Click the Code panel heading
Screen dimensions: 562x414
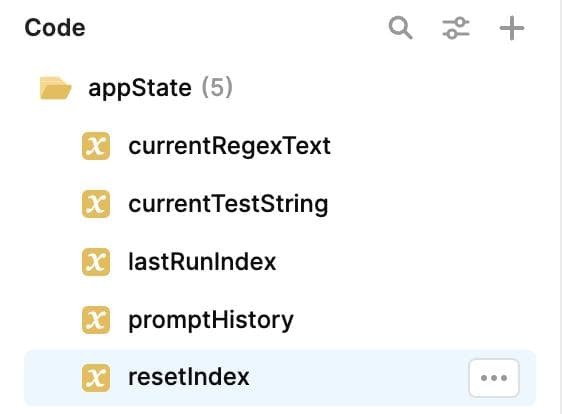tap(55, 28)
